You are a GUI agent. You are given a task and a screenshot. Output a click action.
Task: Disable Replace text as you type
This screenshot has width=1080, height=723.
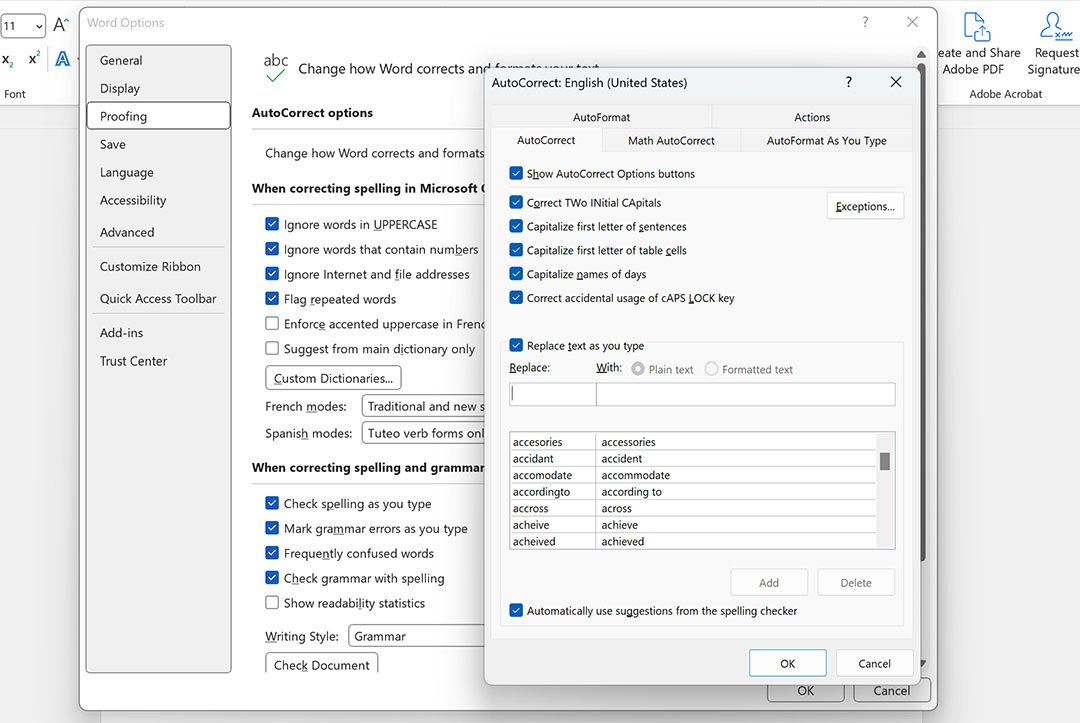[516, 346]
